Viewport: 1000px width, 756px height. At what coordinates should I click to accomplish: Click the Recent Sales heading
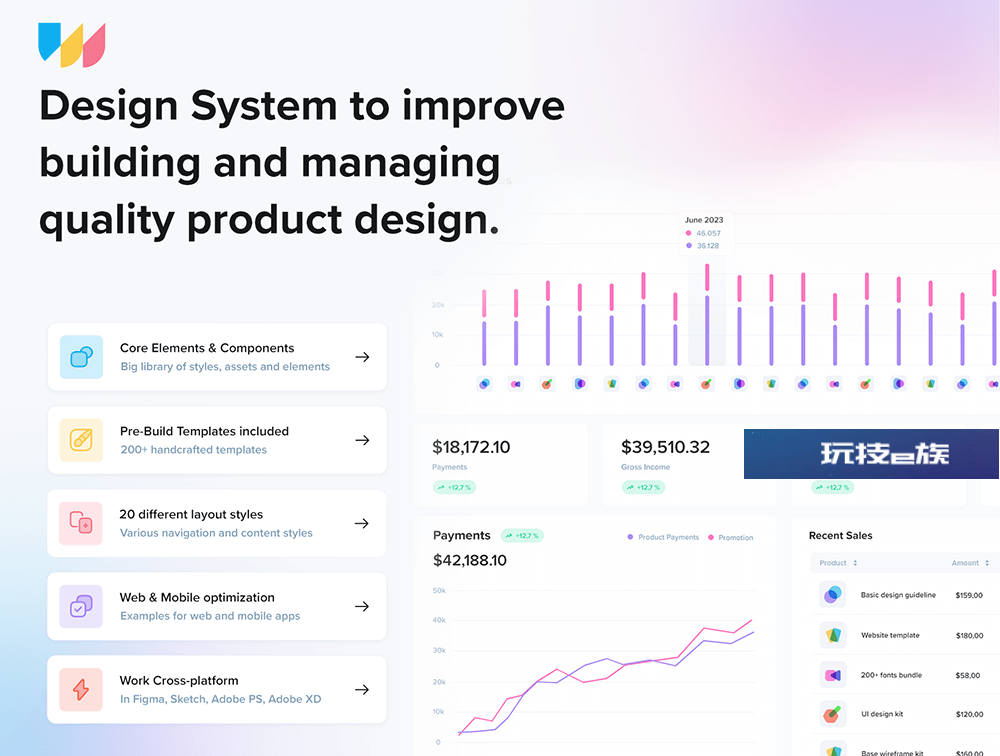(841, 535)
